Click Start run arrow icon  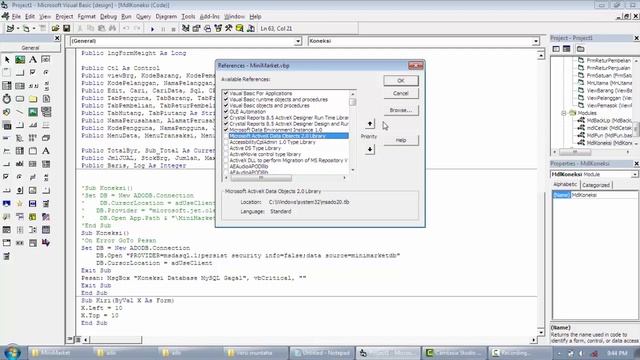(152, 29)
